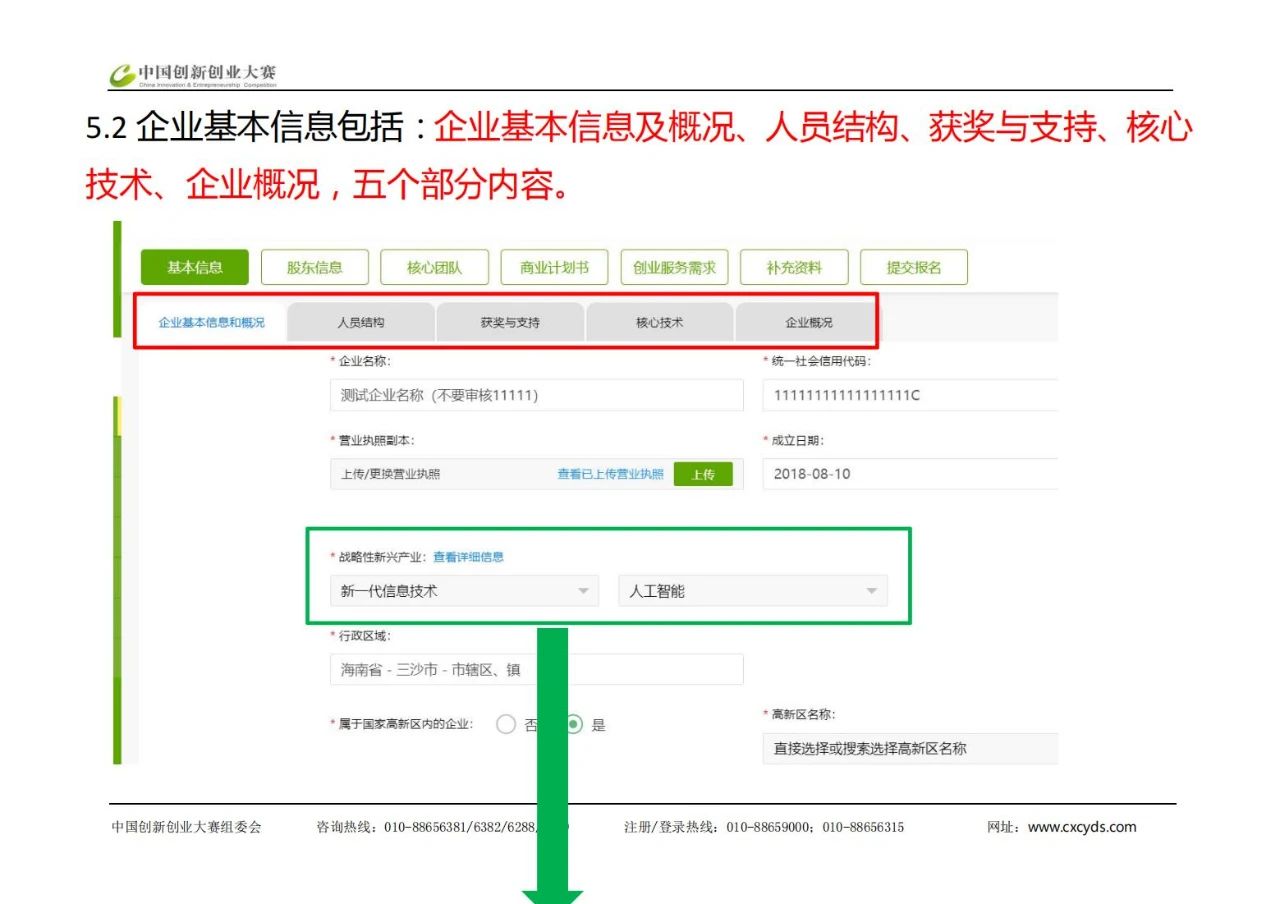Screen dimensions: 1280x904
Task: Select the 否 radio button
Action: (x=506, y=725)
